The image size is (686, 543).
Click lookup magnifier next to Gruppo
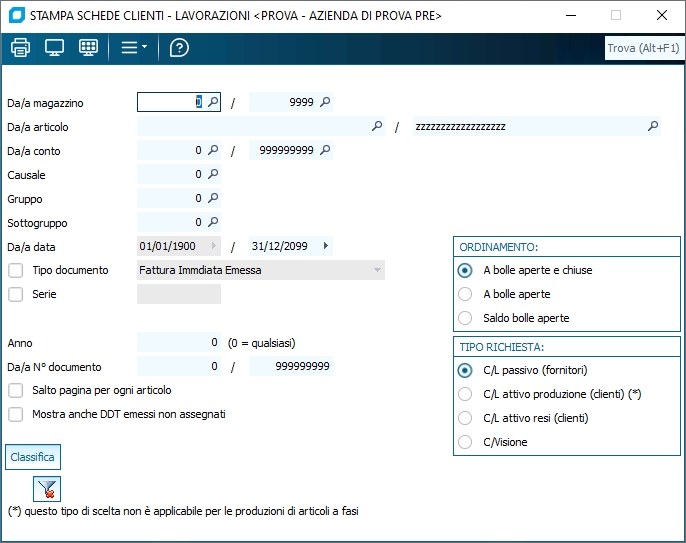213,198
